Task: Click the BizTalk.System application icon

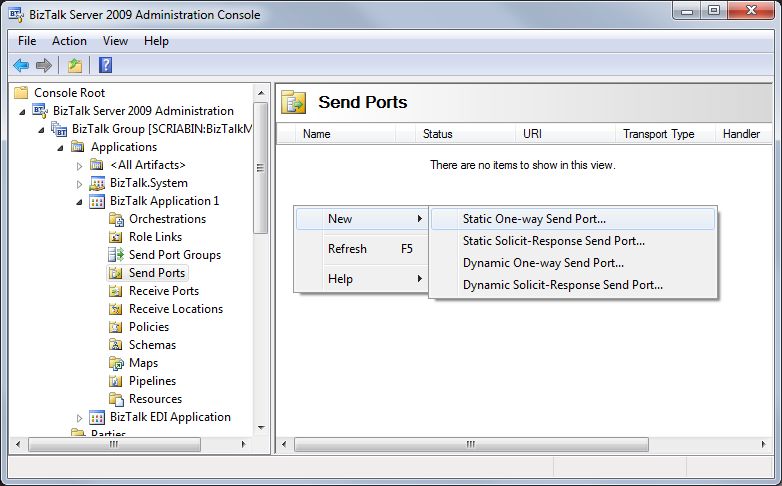Action: [97, 183]
